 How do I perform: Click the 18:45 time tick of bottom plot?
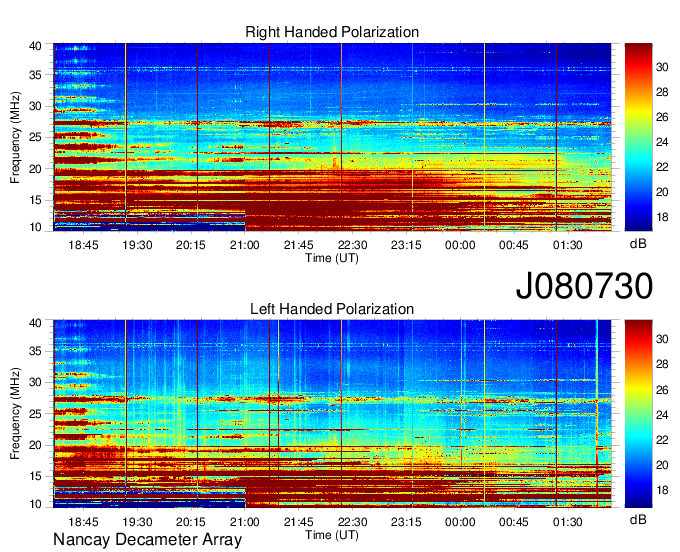pos(83,522)
